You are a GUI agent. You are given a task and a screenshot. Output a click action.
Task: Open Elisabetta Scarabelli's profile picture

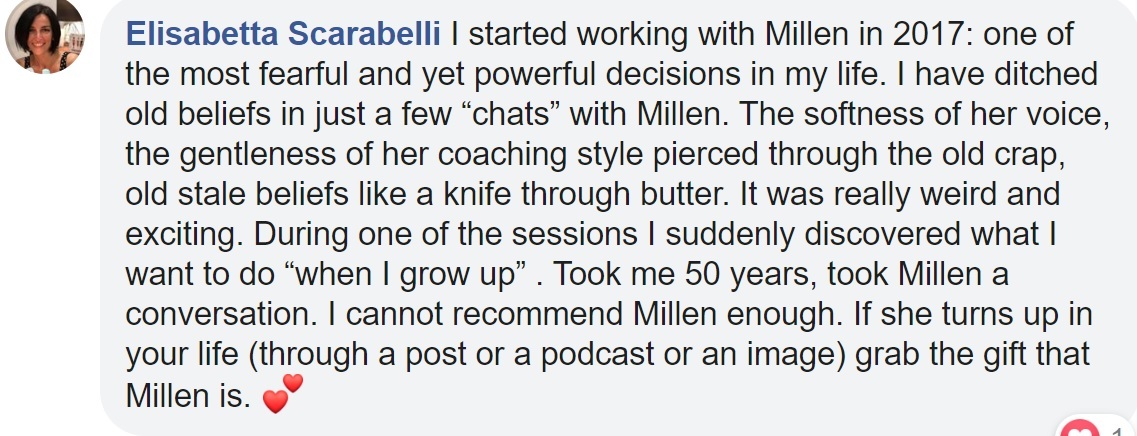pyautogui.click(x=43, y=37)
